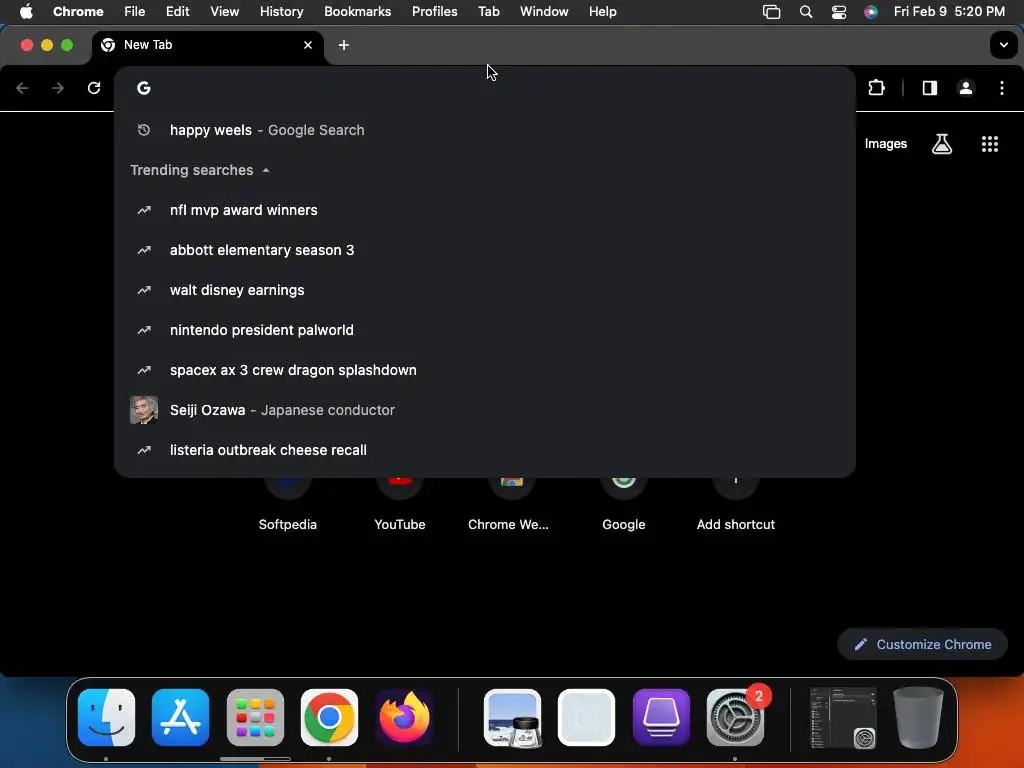Open the Window menu
The image size is (1024, 768).
pyautogui.click(x=544, y=12)
